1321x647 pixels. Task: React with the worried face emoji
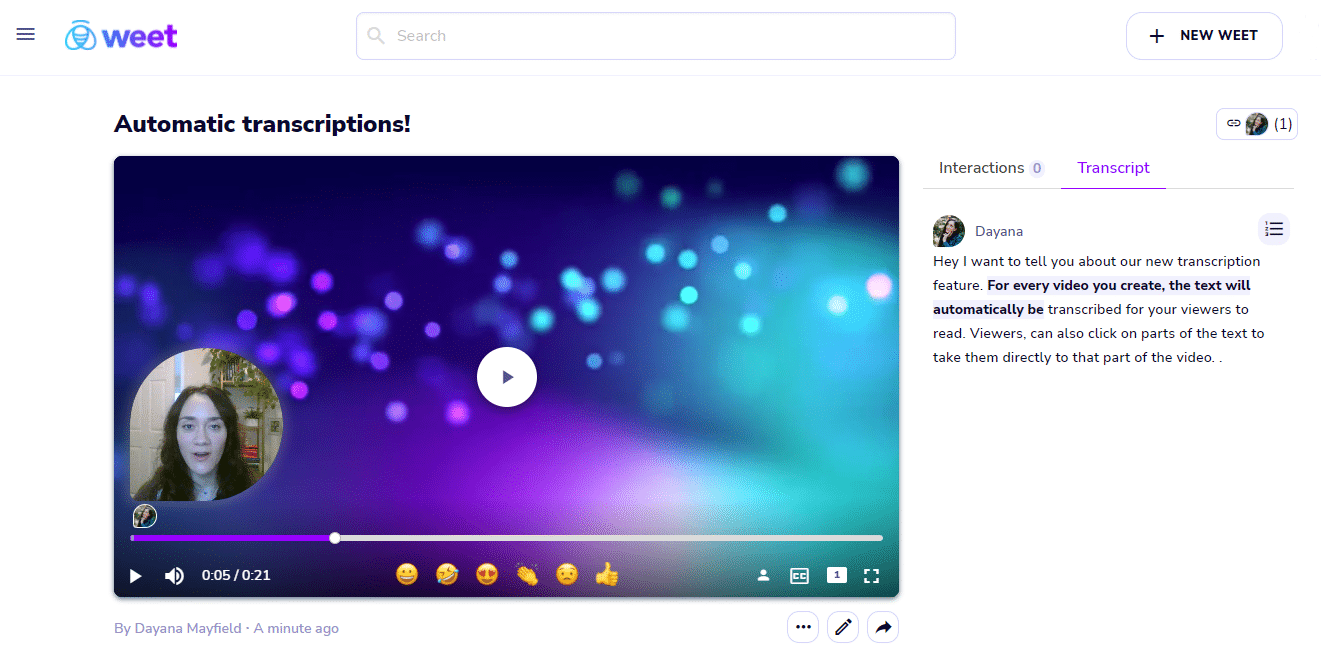click(567, 575)
